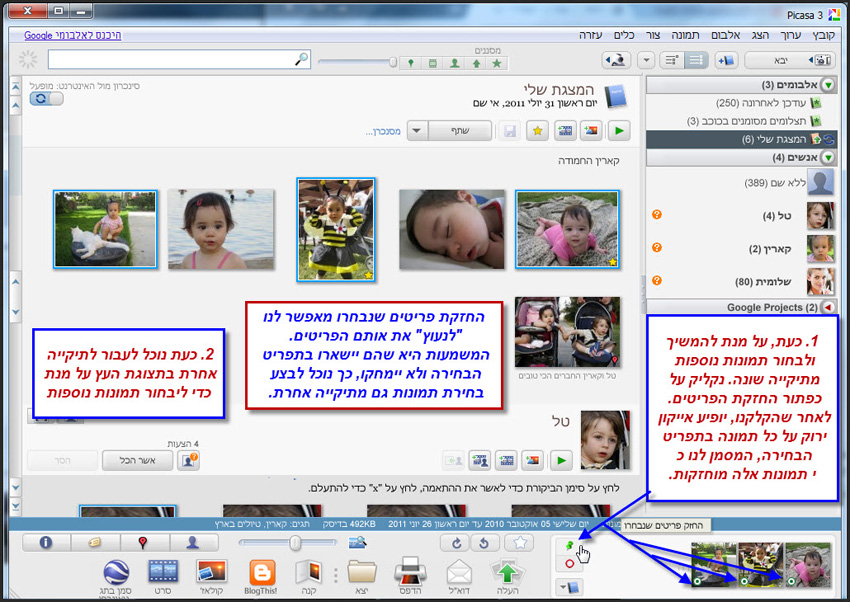Toggle the web sync switch

46,99
